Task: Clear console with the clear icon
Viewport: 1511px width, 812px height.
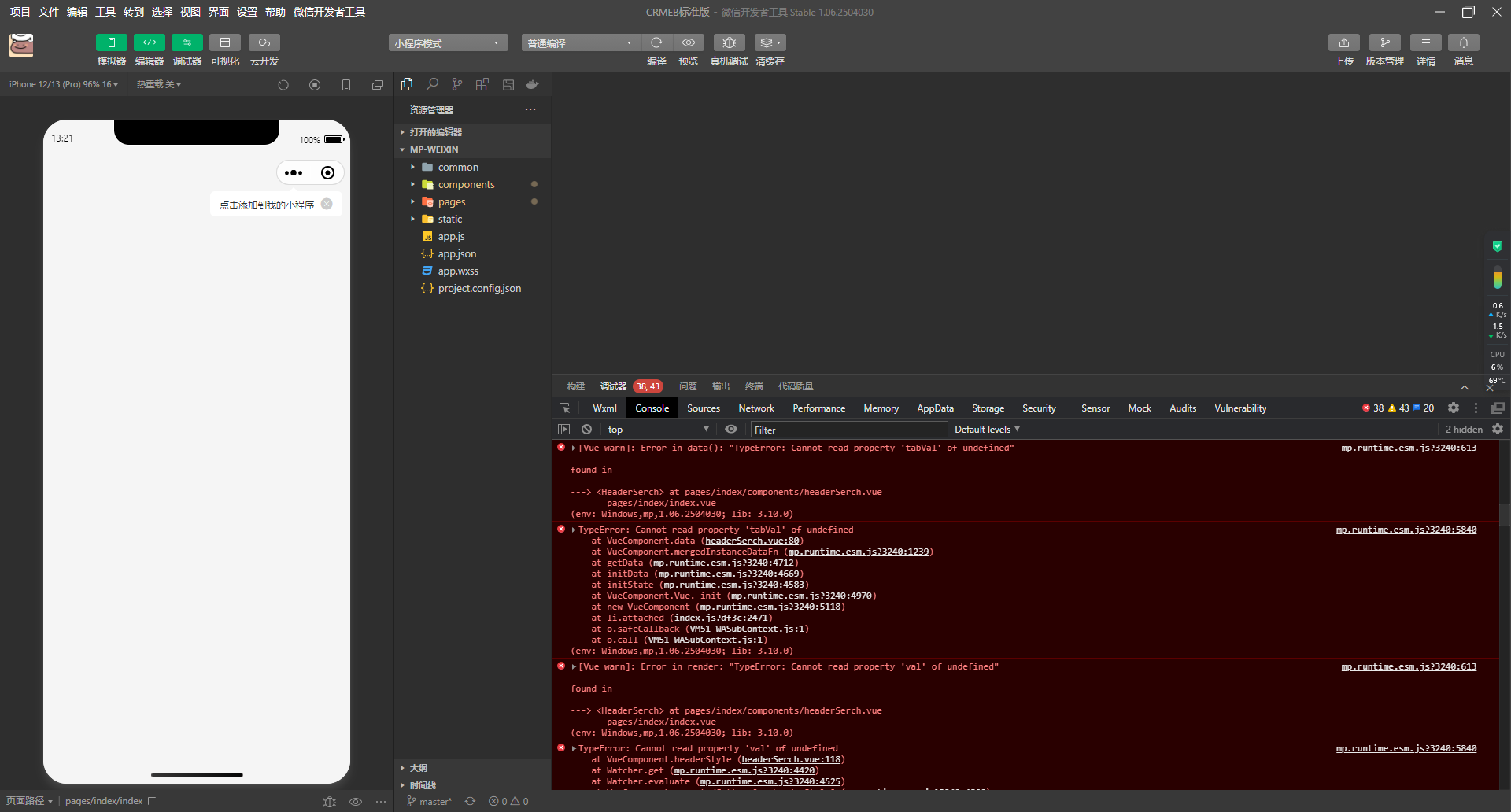Action: pyautogui.click(x=586, y=430)
